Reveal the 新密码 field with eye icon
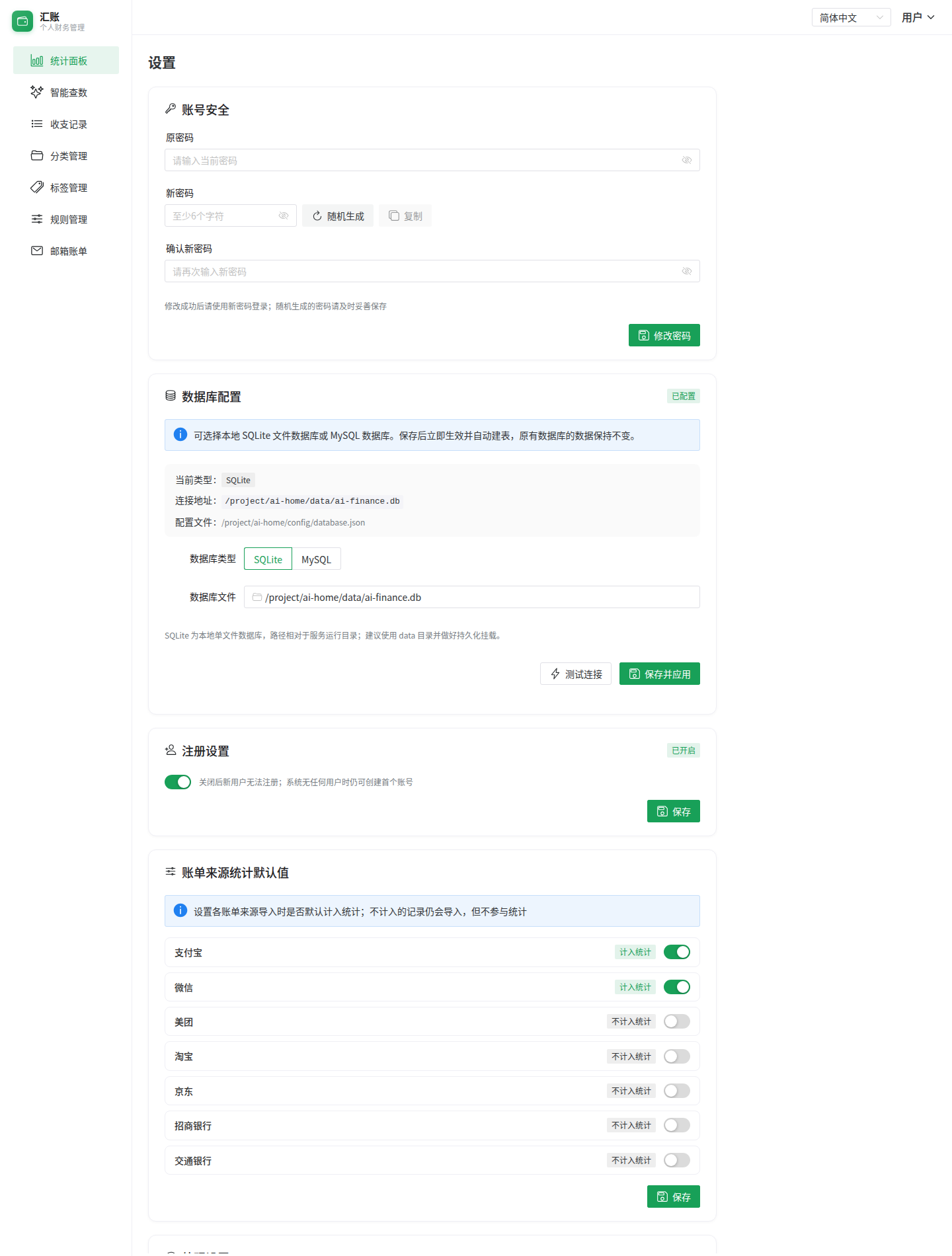 [284, 216]
